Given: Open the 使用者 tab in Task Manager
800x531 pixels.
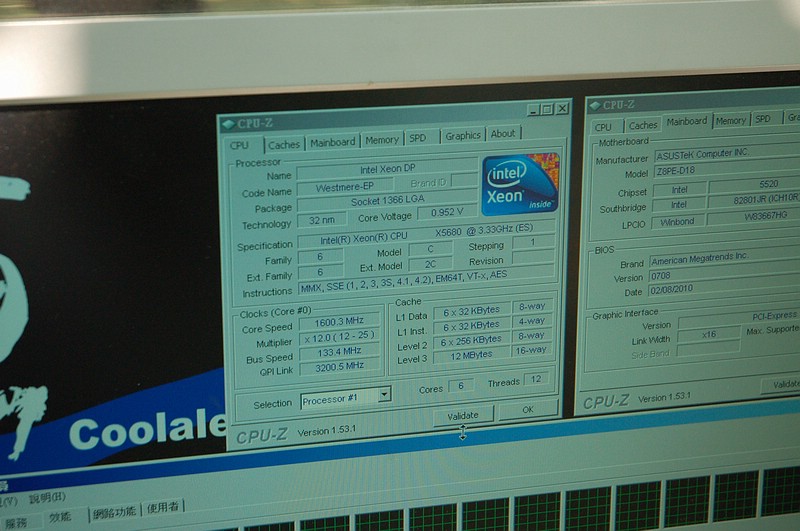Looking at the screenshot, I should [163, 508].
